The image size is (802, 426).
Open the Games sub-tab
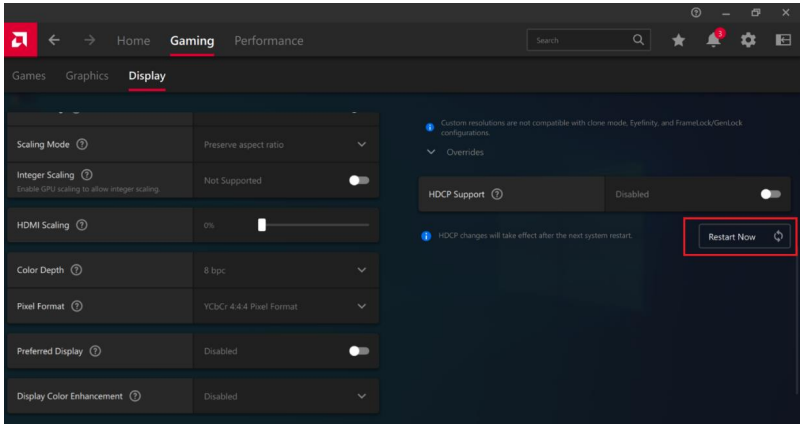point(29,76)
